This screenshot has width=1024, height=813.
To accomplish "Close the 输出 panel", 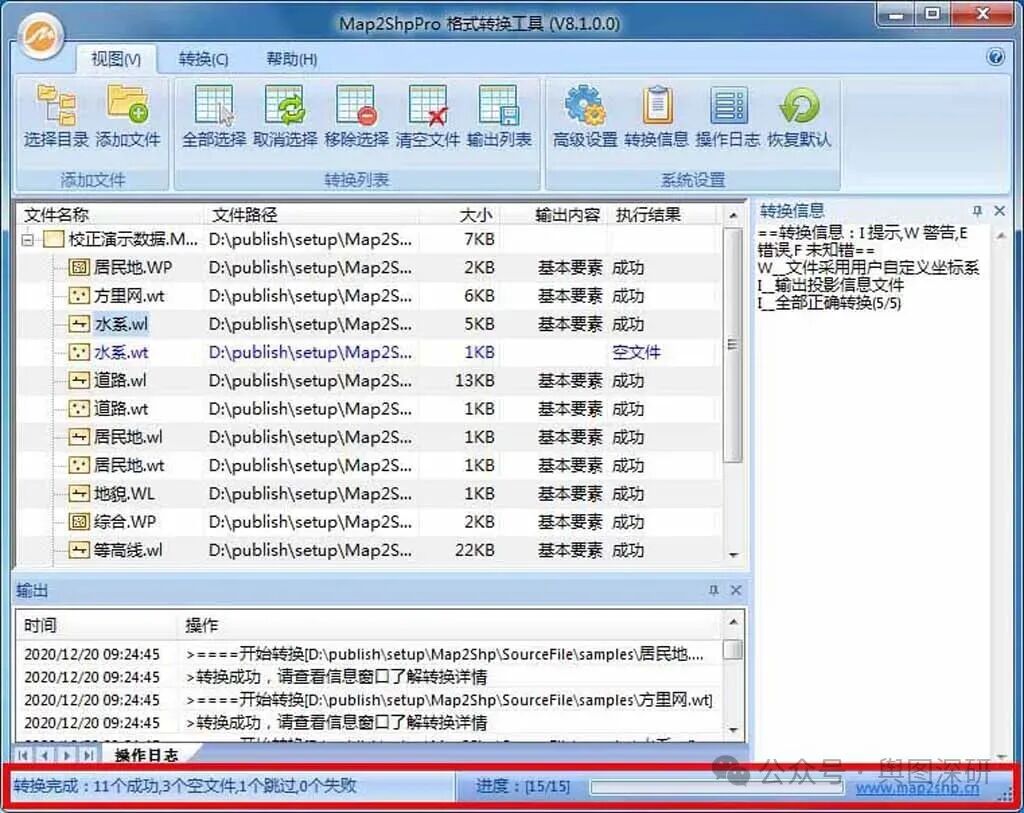I will (736, 590).
